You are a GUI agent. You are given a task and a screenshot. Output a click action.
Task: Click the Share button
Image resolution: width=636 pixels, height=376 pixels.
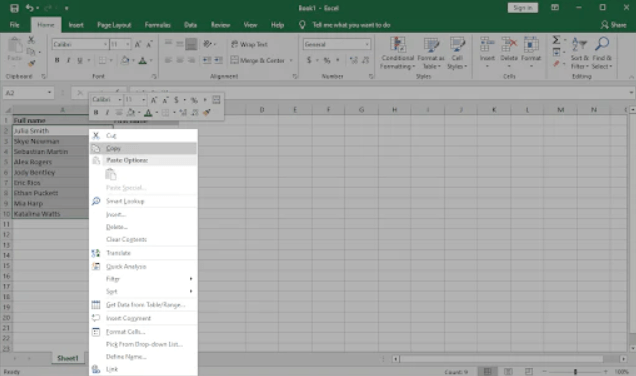(x=613, y=25)
